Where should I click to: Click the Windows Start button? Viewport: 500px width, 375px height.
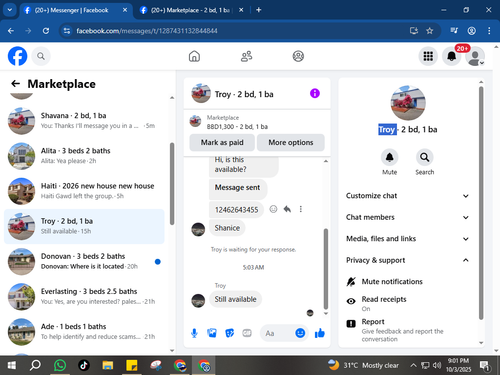11,365
